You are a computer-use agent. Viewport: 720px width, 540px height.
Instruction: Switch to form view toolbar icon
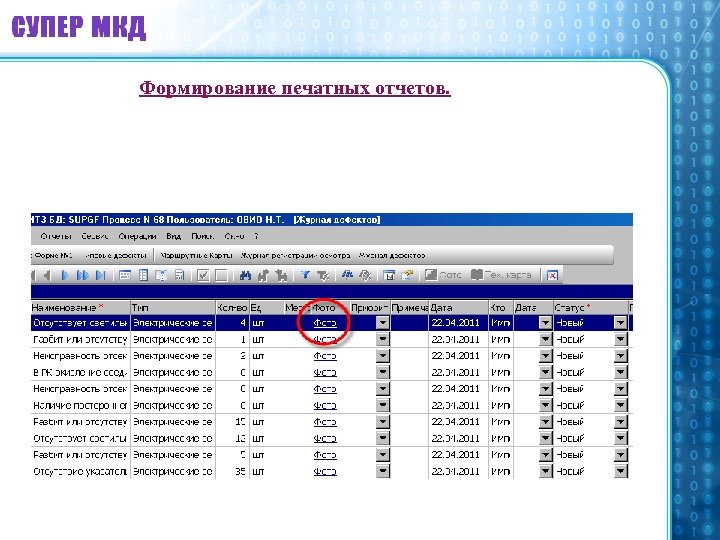click(125, 276)
